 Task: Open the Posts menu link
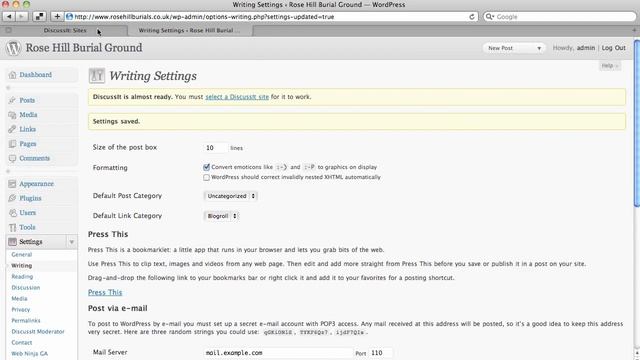point(27,100)
